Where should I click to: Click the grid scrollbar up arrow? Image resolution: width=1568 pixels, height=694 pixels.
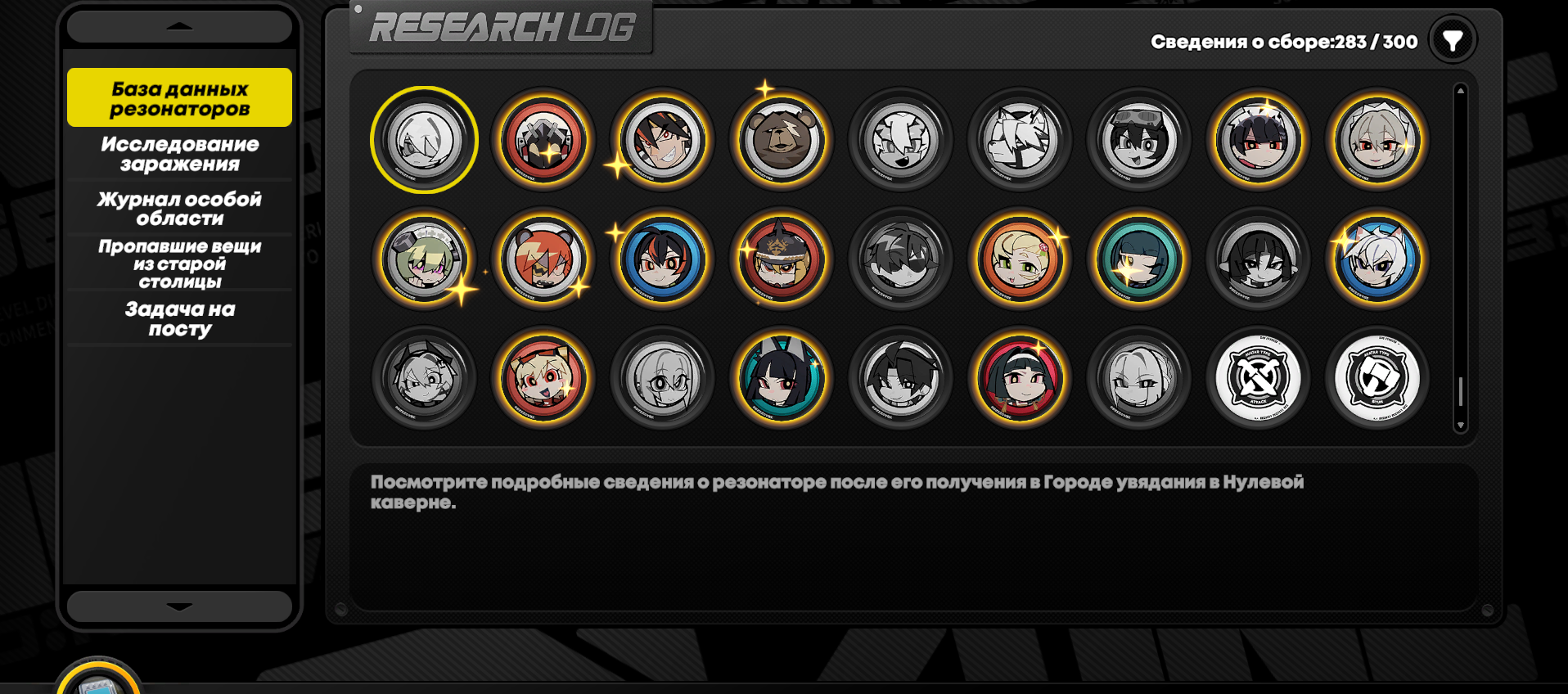click(1460, 91)
